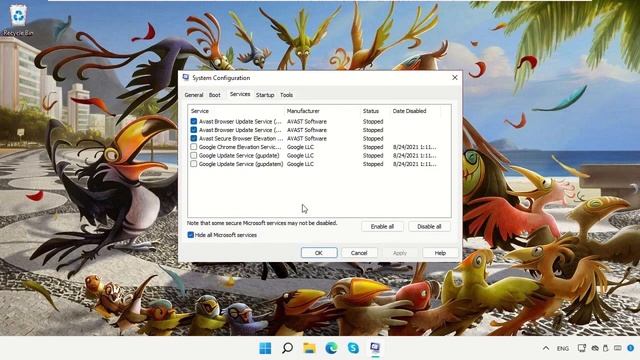Image resolution: width=640 pixels, height=360 pixels.
Task: Open taskbar Search
Action: [287, 348]
